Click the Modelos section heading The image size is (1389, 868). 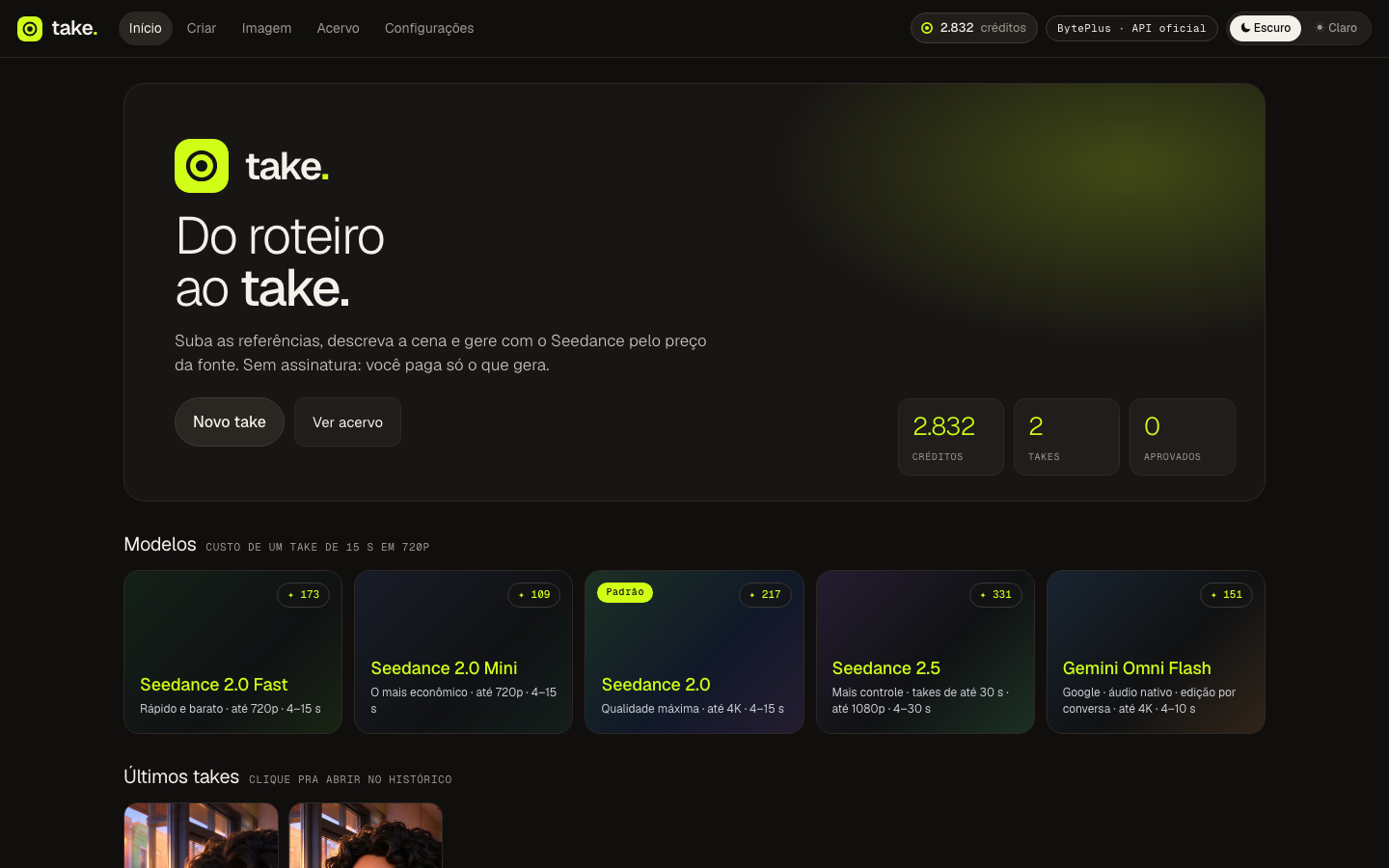pyautogui.click(x=160, y=545)
